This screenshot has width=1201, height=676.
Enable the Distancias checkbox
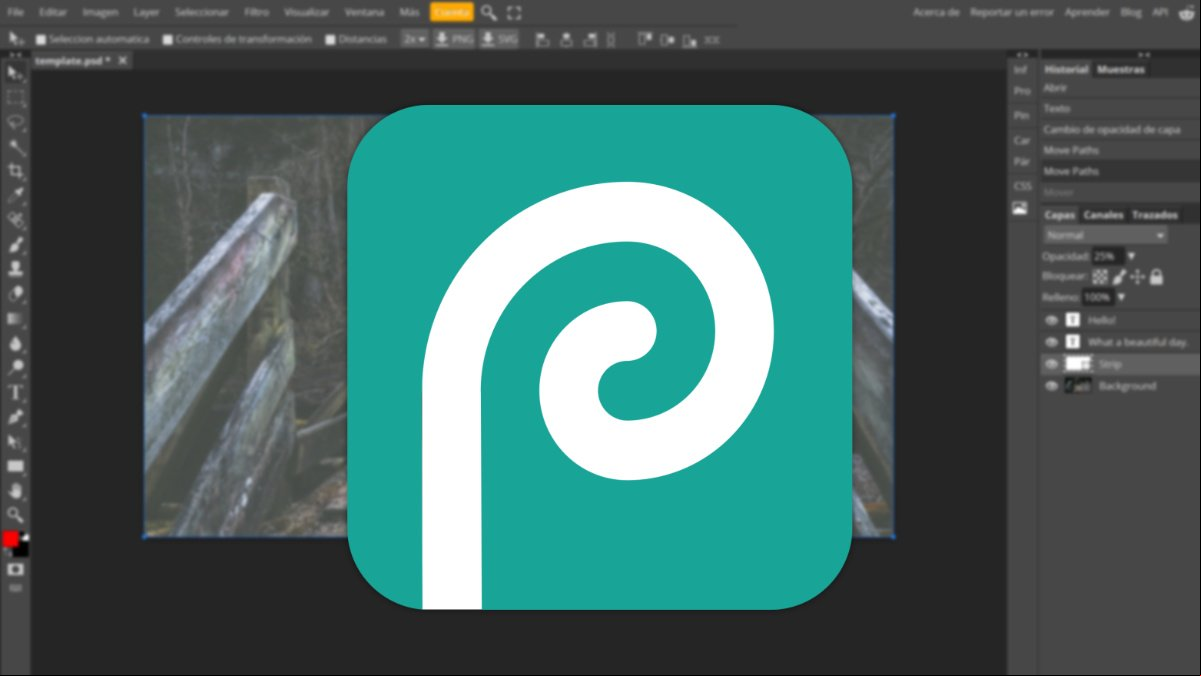click(330, 40)
